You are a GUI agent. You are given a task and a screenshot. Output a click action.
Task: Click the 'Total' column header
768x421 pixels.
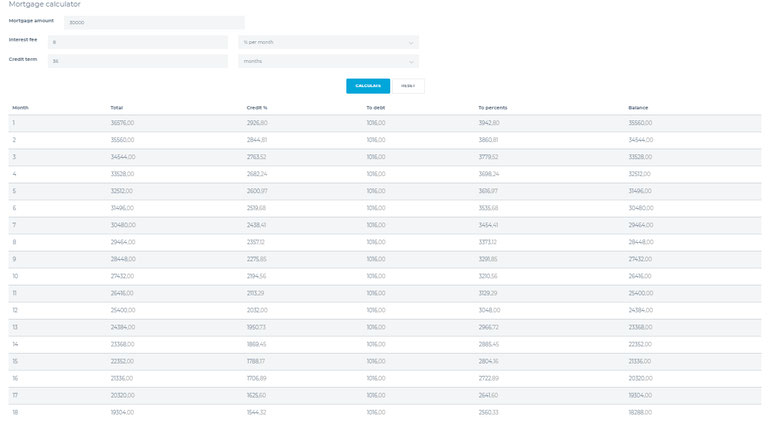(117, 108)
